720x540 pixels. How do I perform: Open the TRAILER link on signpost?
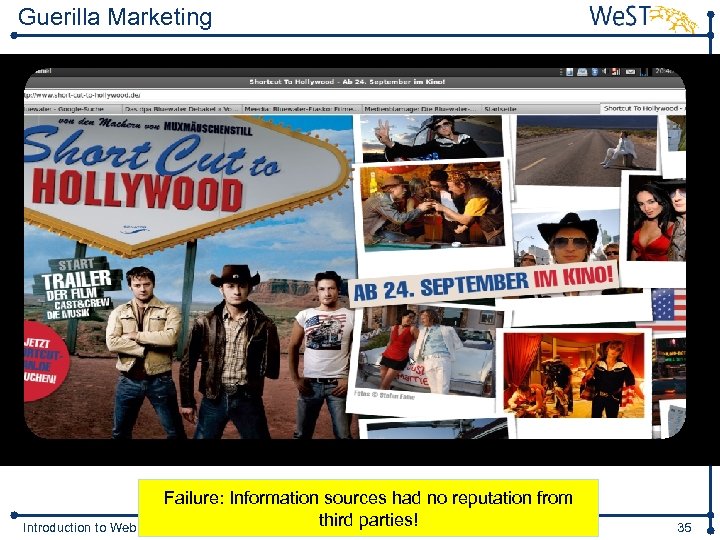[76, 280]
